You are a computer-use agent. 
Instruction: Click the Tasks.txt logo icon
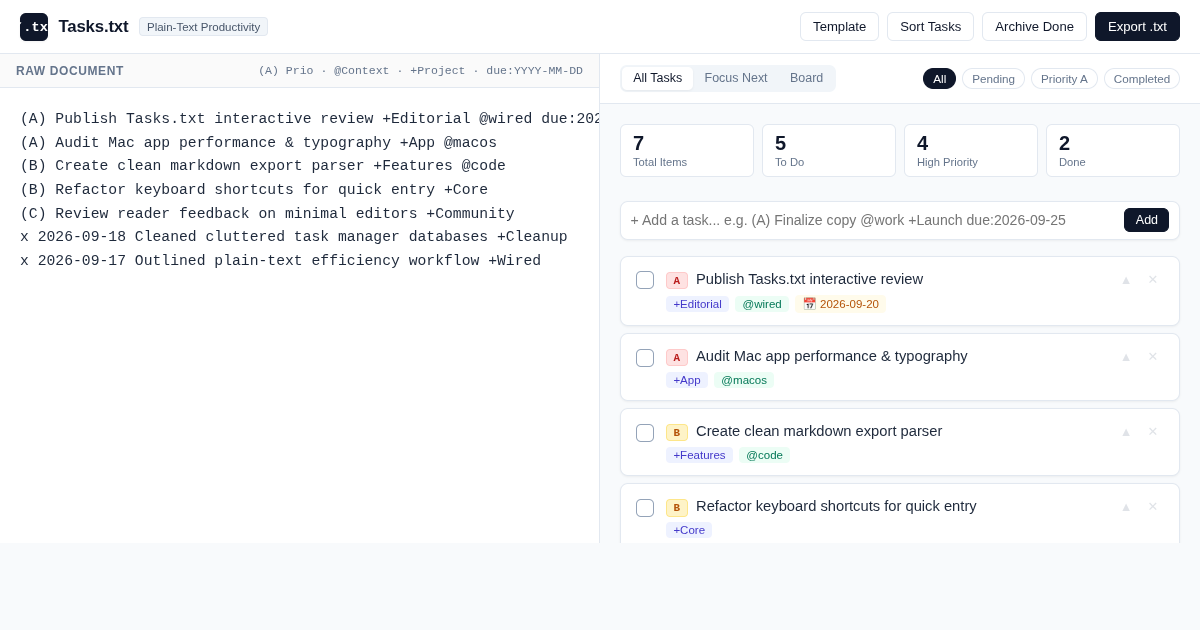point(34,27)
